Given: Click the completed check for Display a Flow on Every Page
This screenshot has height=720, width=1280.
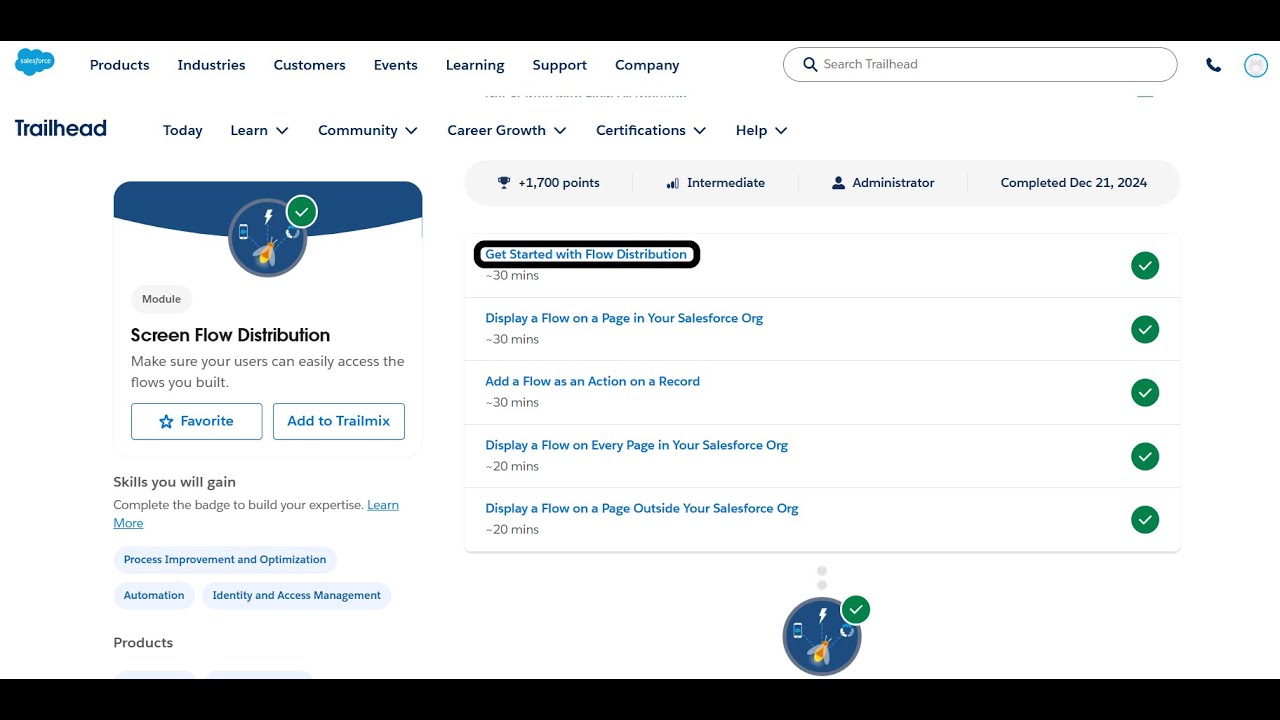Looking at the screenshot, I should (1145, 456).
